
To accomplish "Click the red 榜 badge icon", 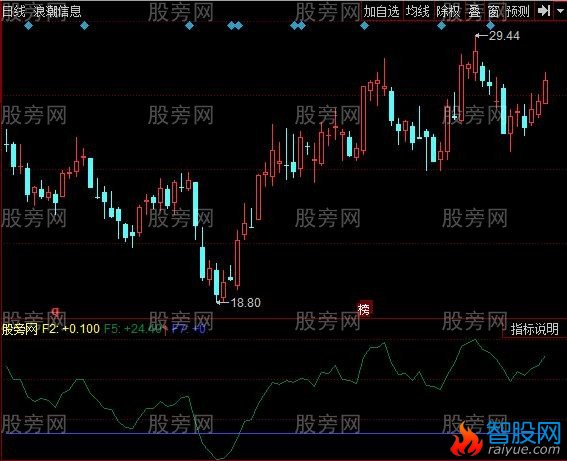I will click(364, 310).
